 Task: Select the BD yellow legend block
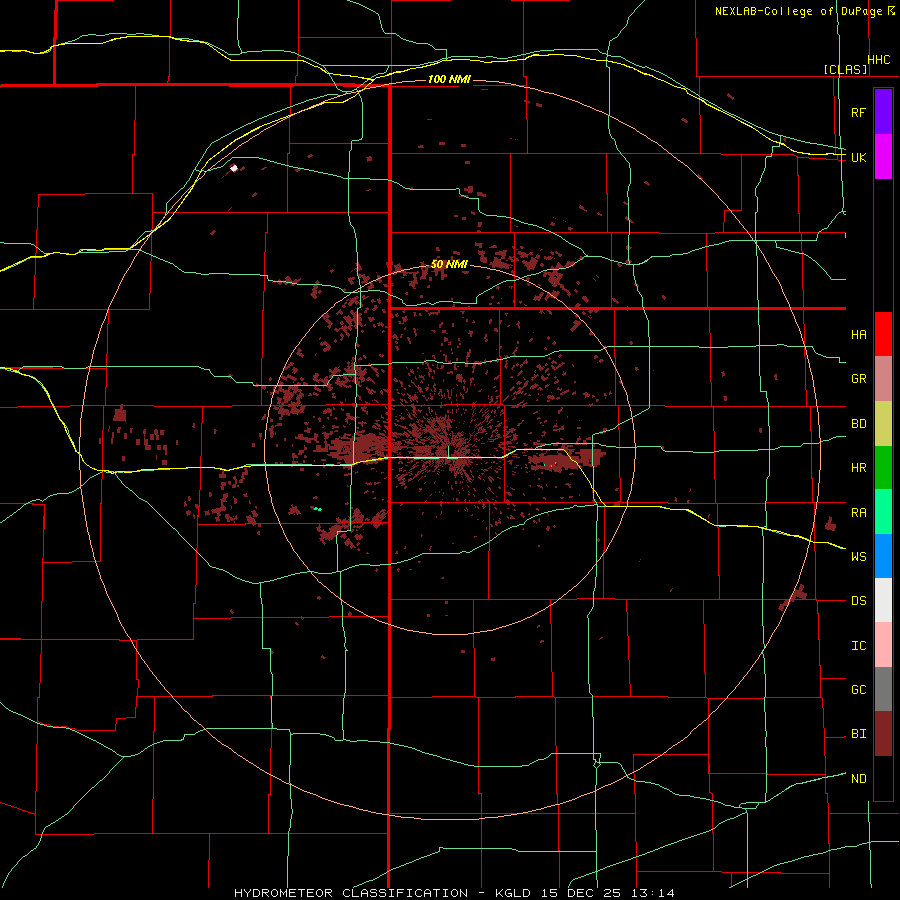point(883,424)
